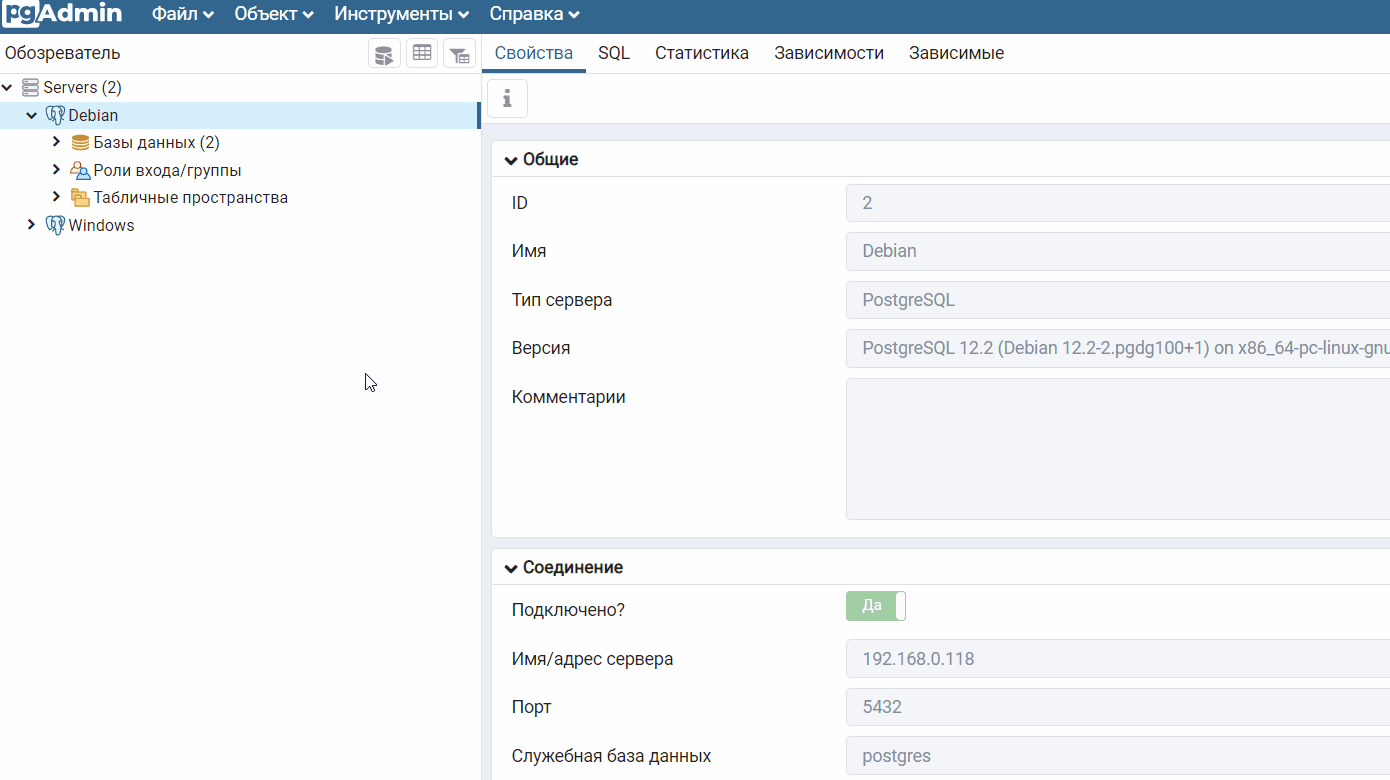This screenshot has height=780, width=1390.
Task: Expand the 'Базы данных (2)' node
Action: (x=56, y=142)
